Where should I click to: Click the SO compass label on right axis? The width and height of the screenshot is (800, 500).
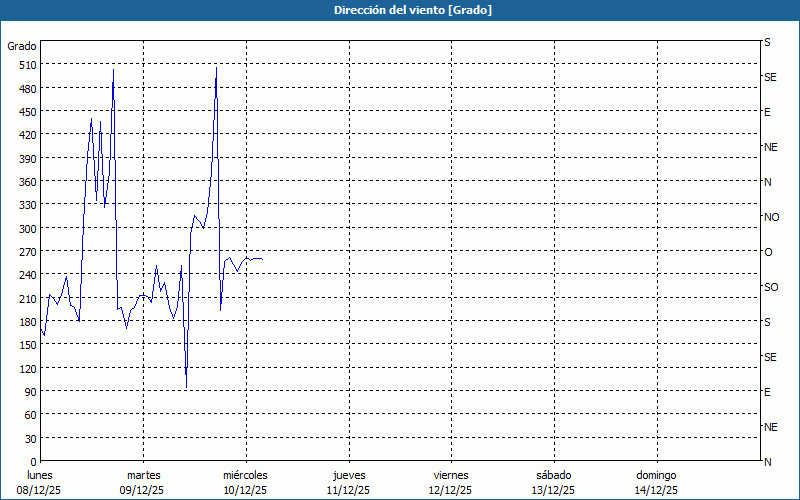coord(771,287)
